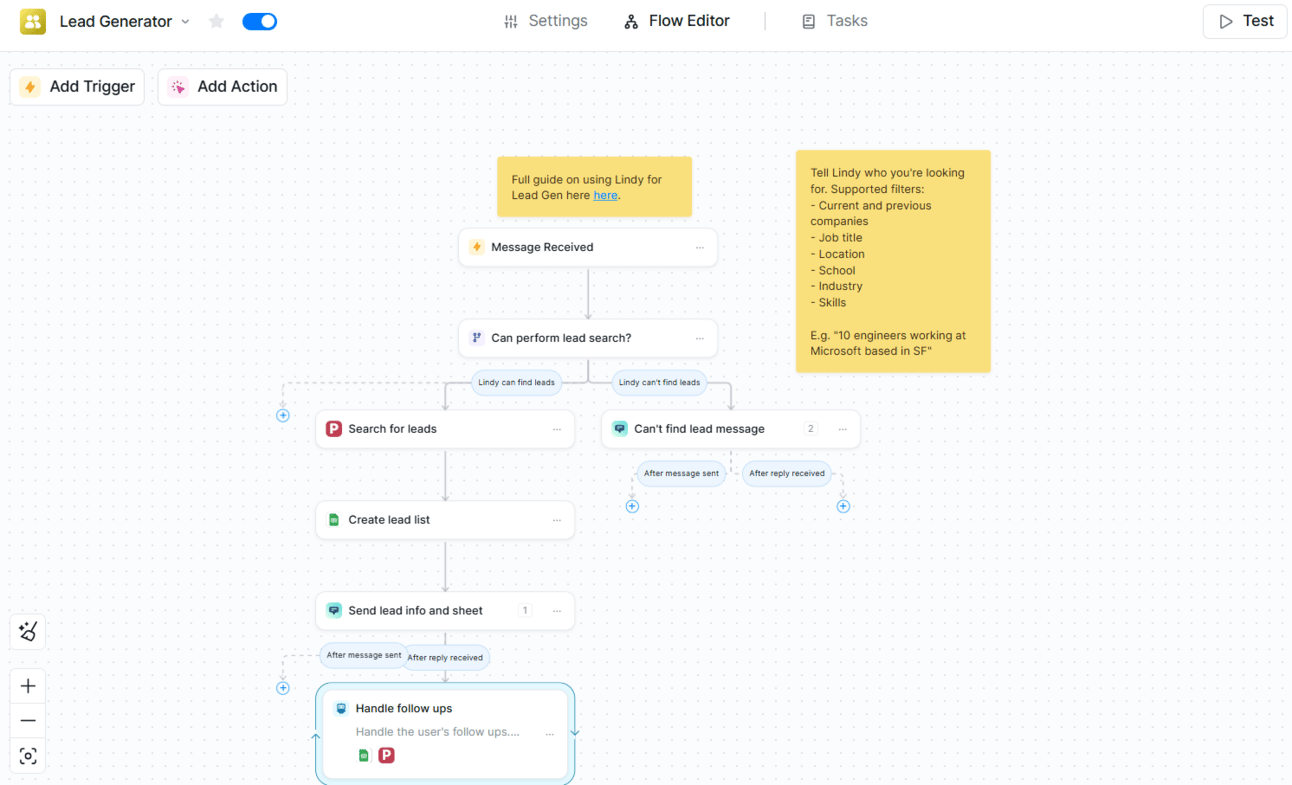
Task: Select the "Lindy can't find leads" condition
Action: 659,382
